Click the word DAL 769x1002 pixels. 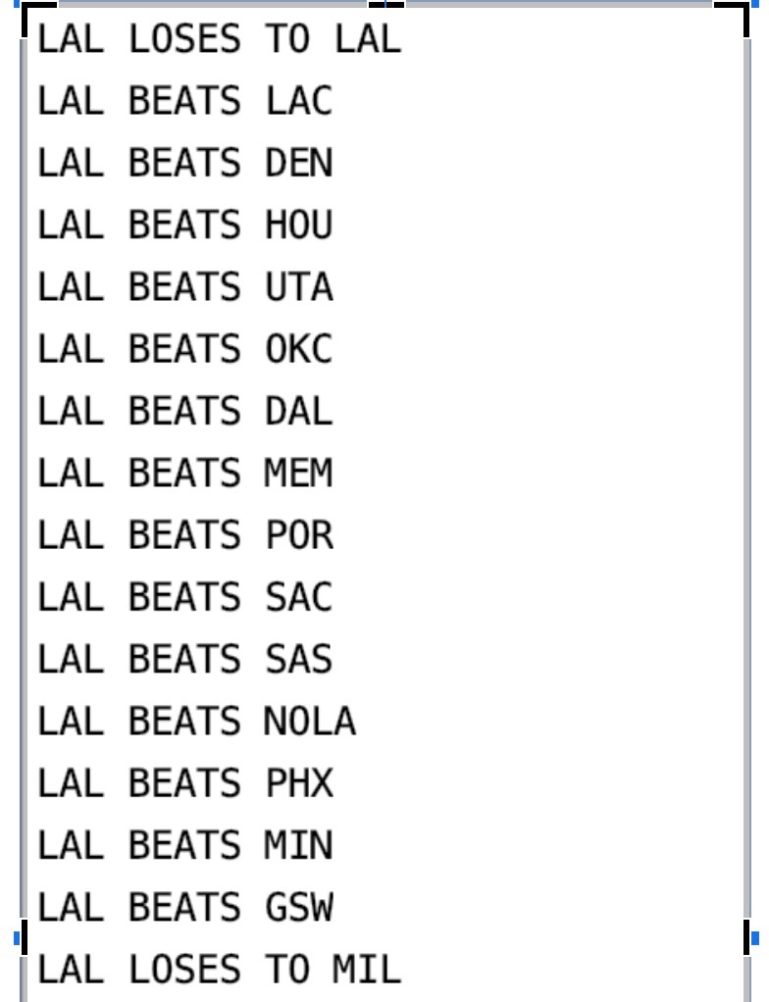pyautogui.click(x=299, y=411)
